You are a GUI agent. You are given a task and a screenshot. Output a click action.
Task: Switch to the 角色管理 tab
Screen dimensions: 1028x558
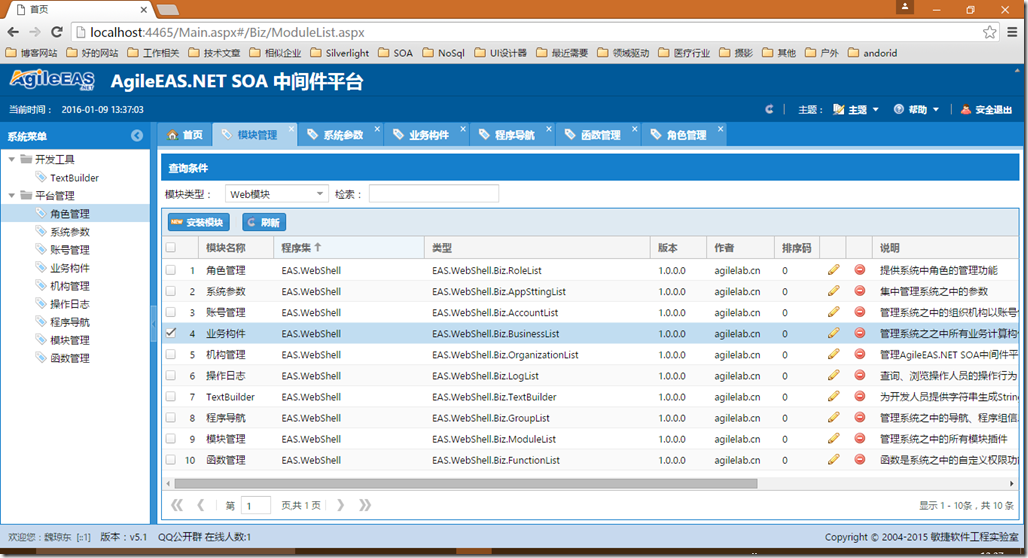(686, 134)
